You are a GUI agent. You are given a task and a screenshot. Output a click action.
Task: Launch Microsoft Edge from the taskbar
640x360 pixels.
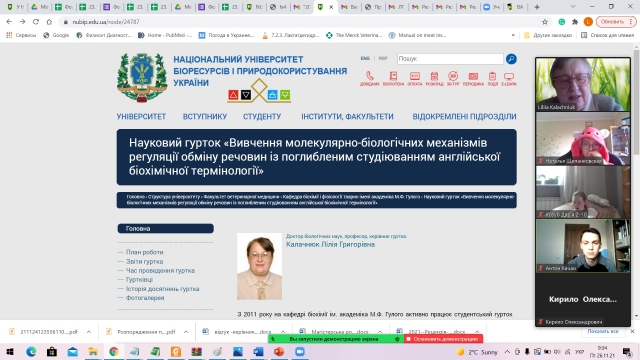[x=31, y=351]
